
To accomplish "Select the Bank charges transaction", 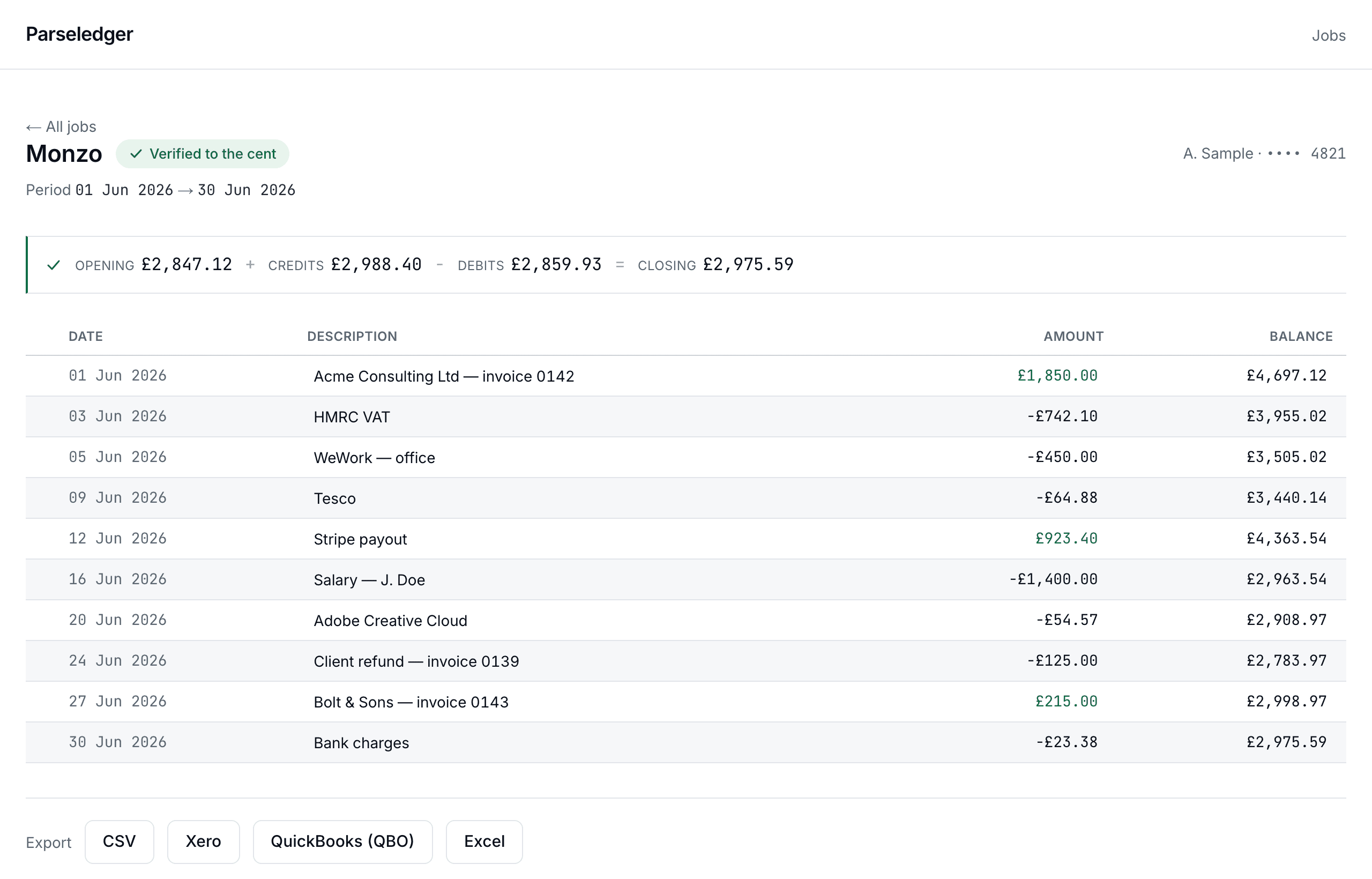I will pos(686,742).
